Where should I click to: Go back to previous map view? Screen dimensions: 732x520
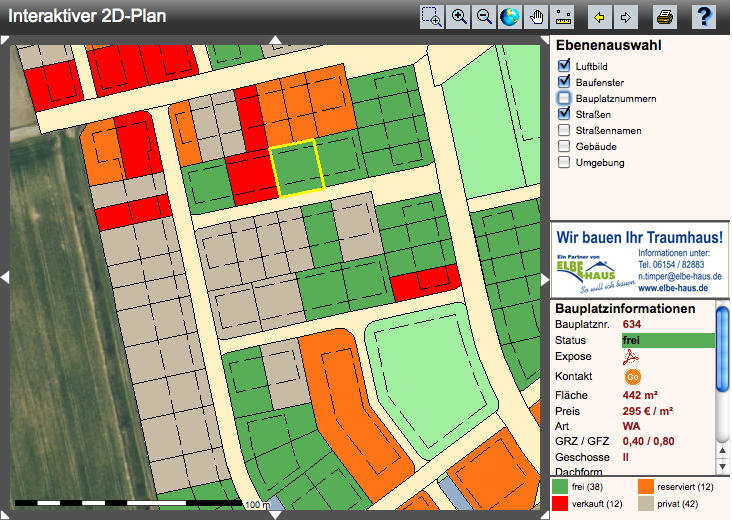[599, 17]
